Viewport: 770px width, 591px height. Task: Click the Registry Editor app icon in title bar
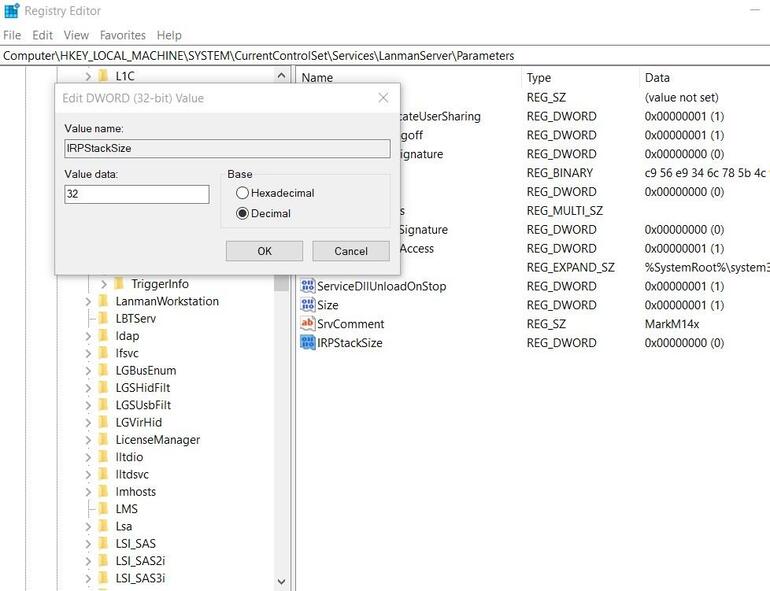coord(11,11)
